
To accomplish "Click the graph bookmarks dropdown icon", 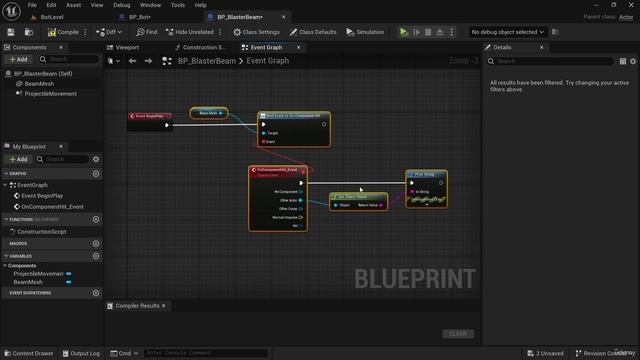I will click(114, 61).
